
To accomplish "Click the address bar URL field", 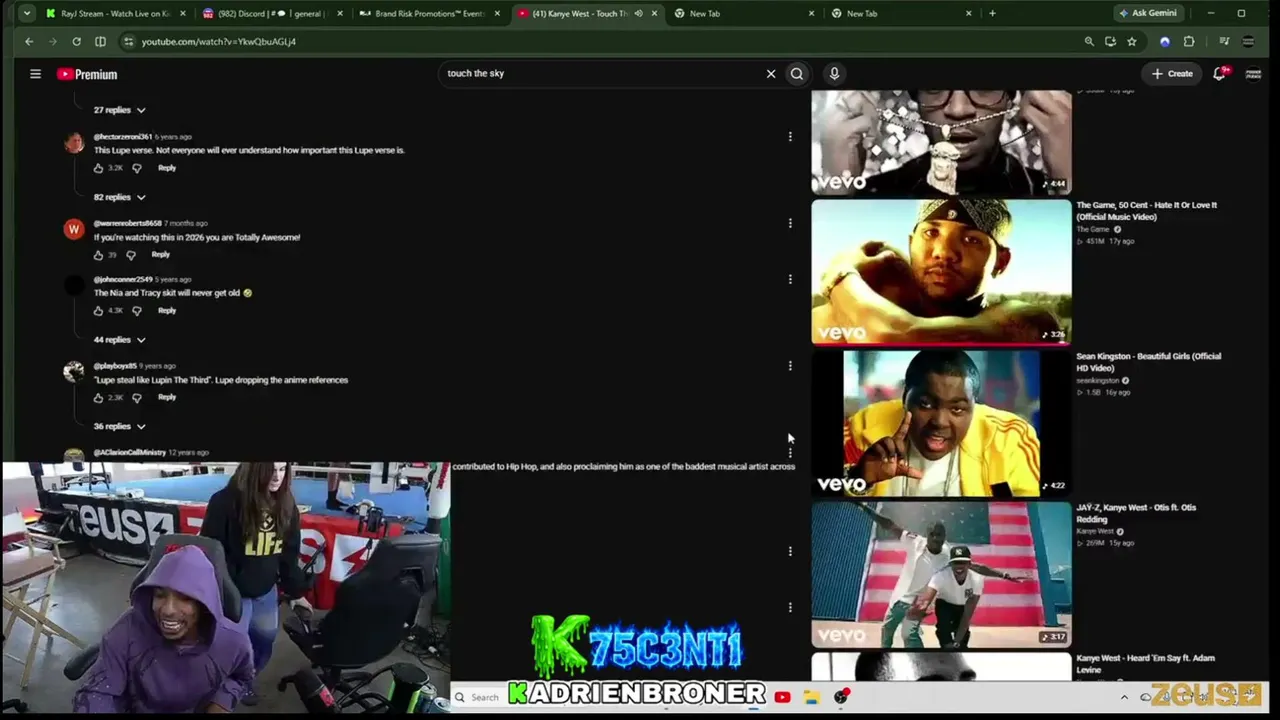I will click(600, 42).
